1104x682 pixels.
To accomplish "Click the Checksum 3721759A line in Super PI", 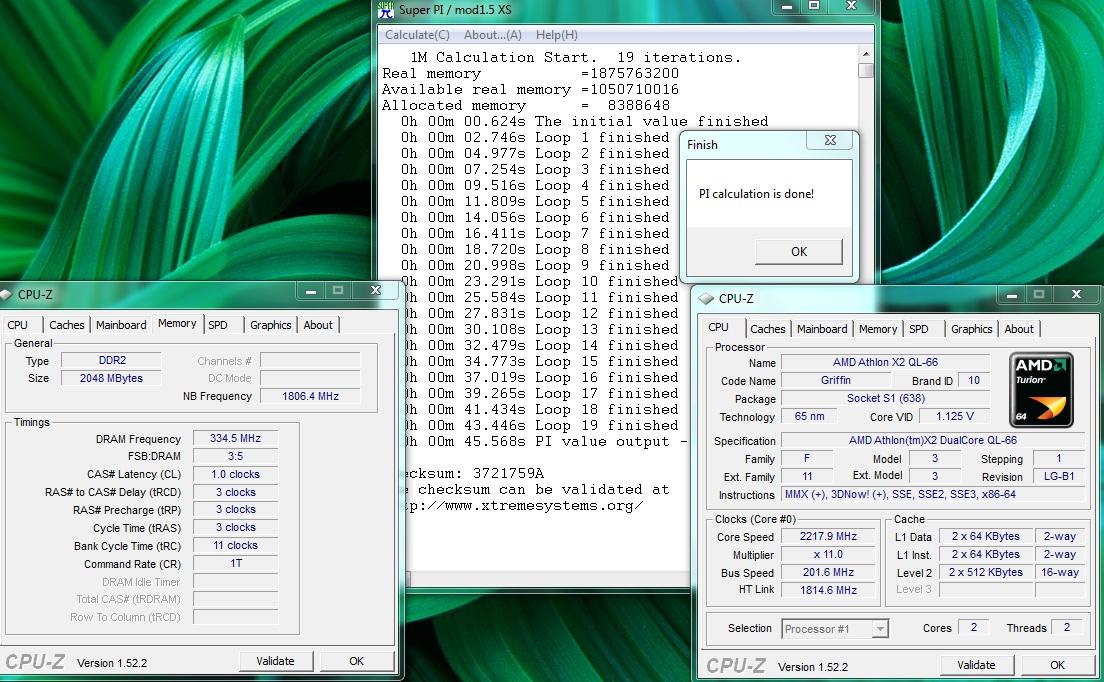I will (475, 473).
